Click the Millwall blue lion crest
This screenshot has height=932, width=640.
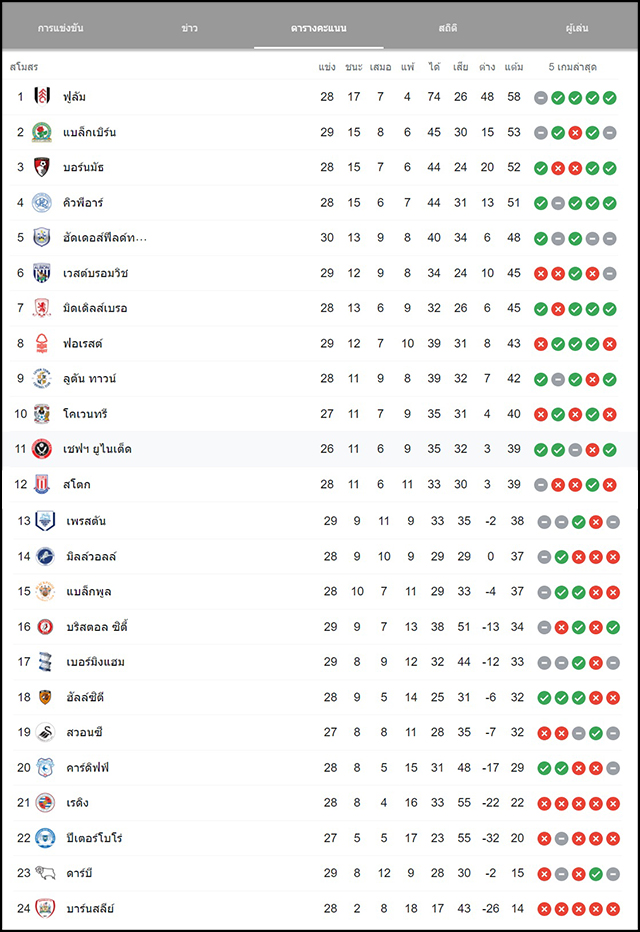45,556
